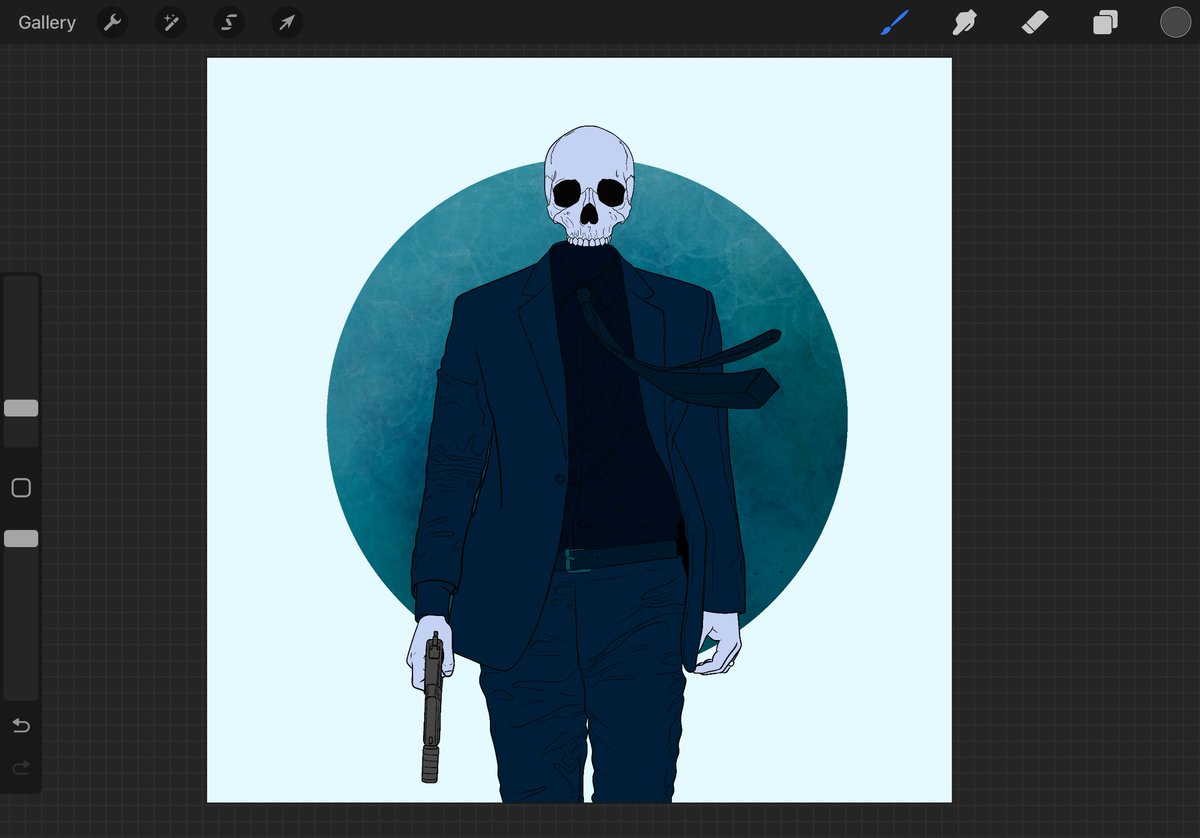Tap the skull face on the canvas
Viewport: 1200px width, 838px height.
pos(588,190)
